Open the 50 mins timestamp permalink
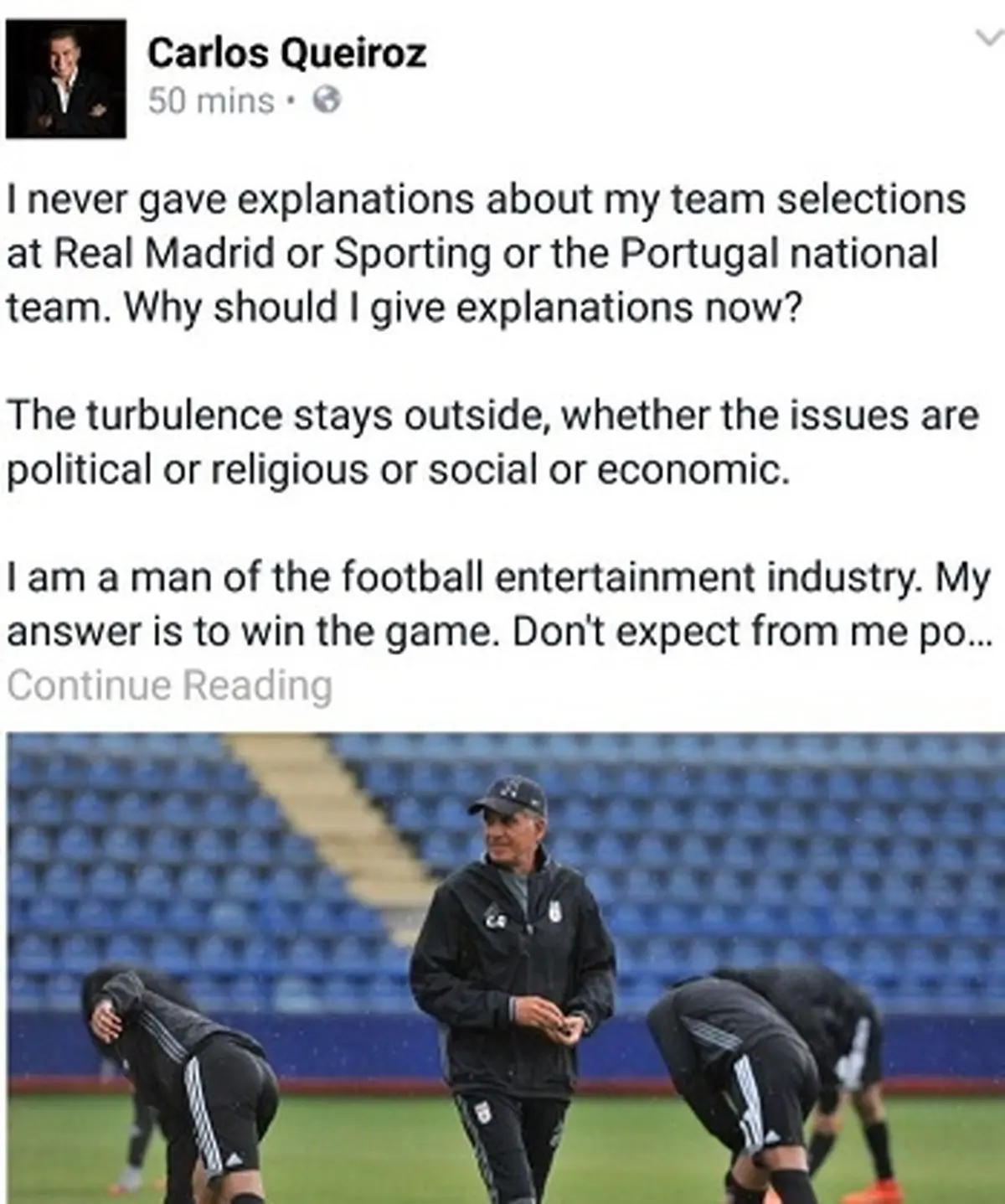This screenshot has height=1204, width=1005. coord(211,101)
